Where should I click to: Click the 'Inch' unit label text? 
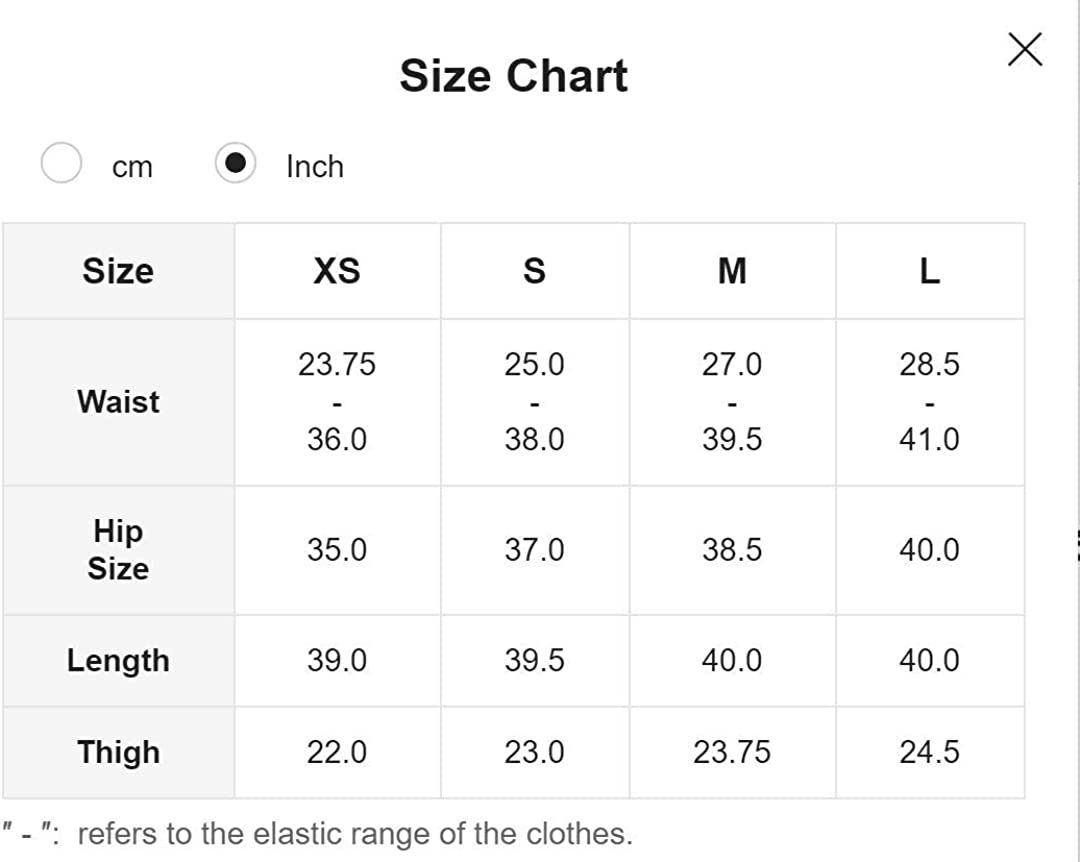[x=314, y=166]
